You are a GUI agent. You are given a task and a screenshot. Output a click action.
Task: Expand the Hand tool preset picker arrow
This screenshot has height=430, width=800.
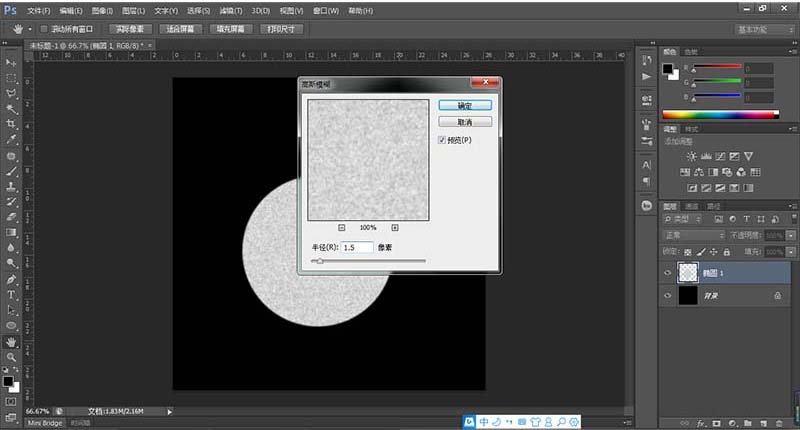coord(30,29)
